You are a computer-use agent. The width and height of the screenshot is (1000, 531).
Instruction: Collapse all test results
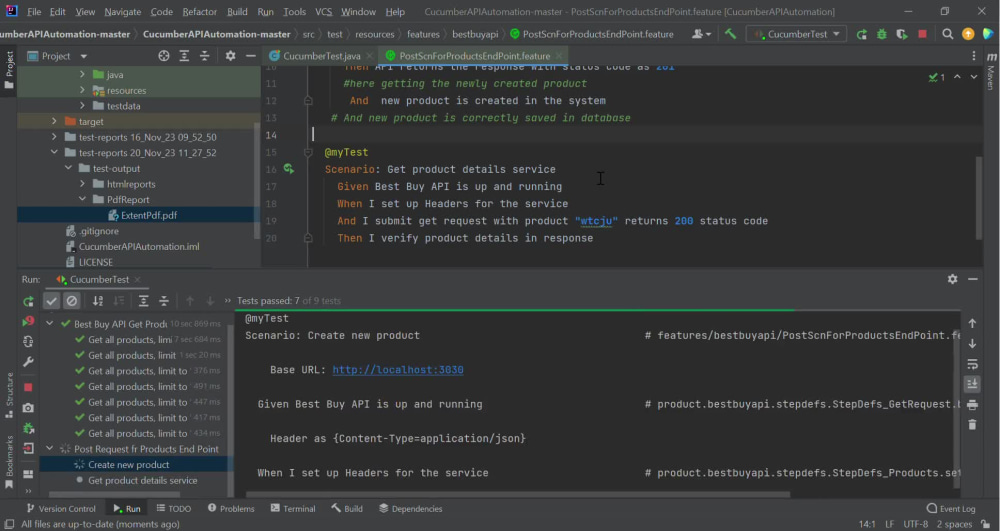coord(164,301)
